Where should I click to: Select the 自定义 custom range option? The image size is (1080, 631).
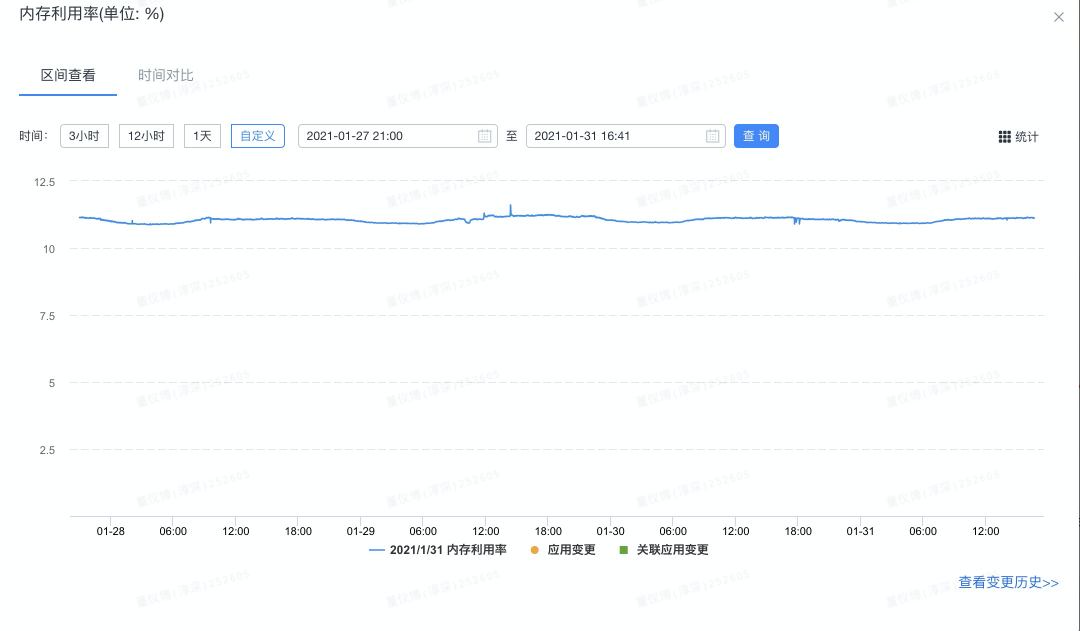click(x=258, y=136)
